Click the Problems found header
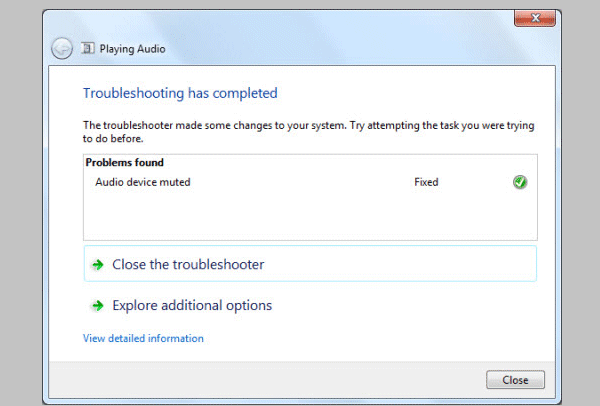The width and height of the screenshot is (600, 406). (x=124, y=162)
